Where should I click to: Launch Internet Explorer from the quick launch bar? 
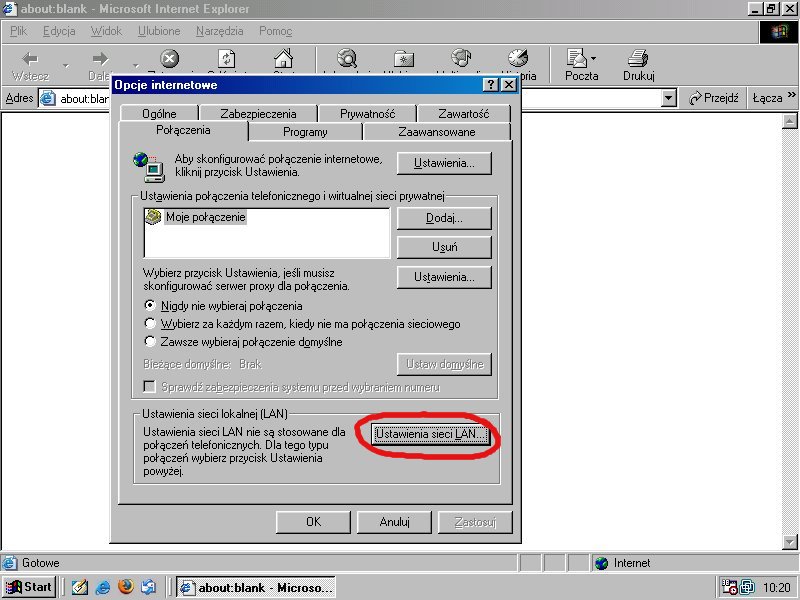[x=103, y=587]
